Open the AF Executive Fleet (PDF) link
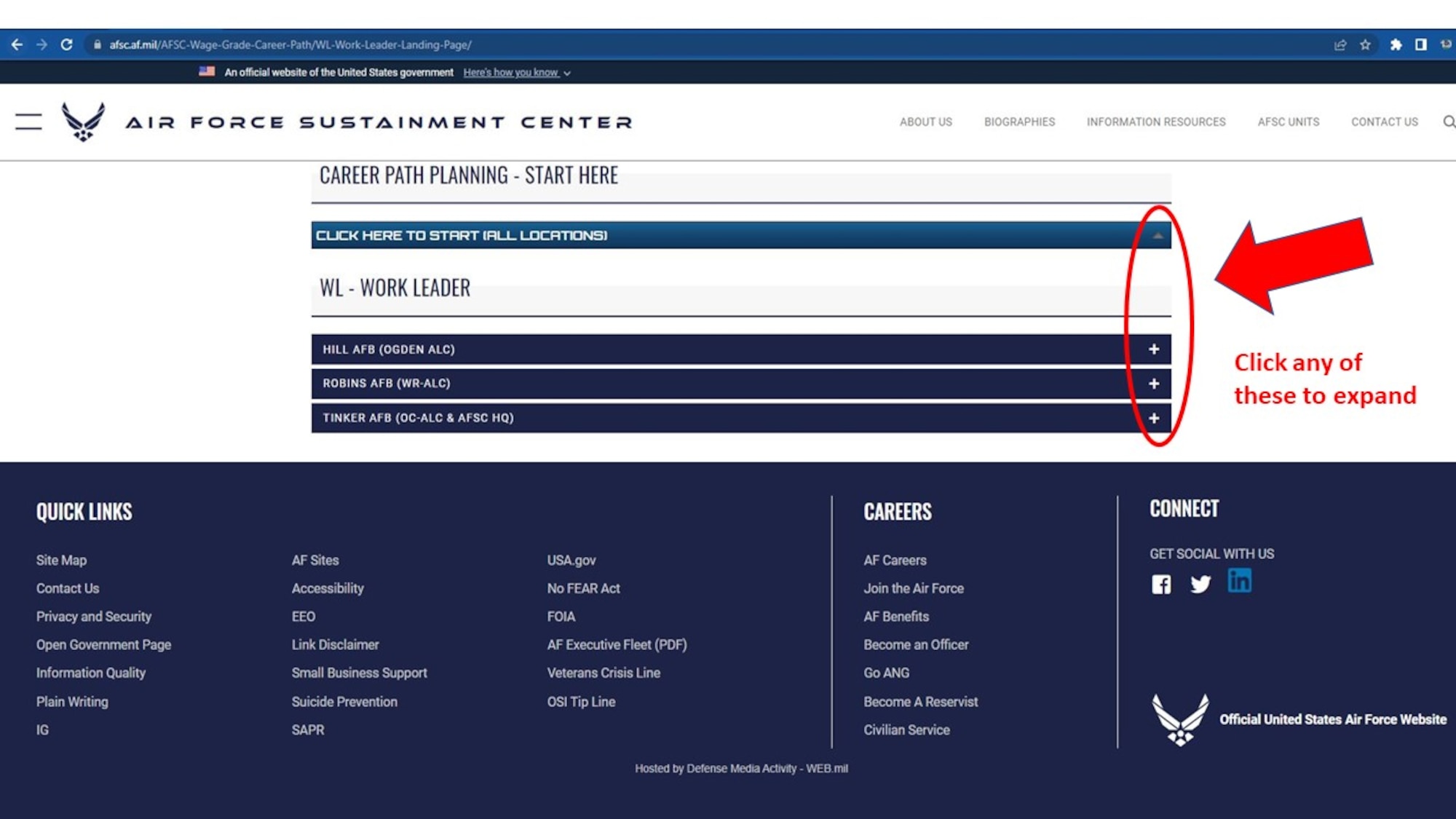 [x=617, y=645]
